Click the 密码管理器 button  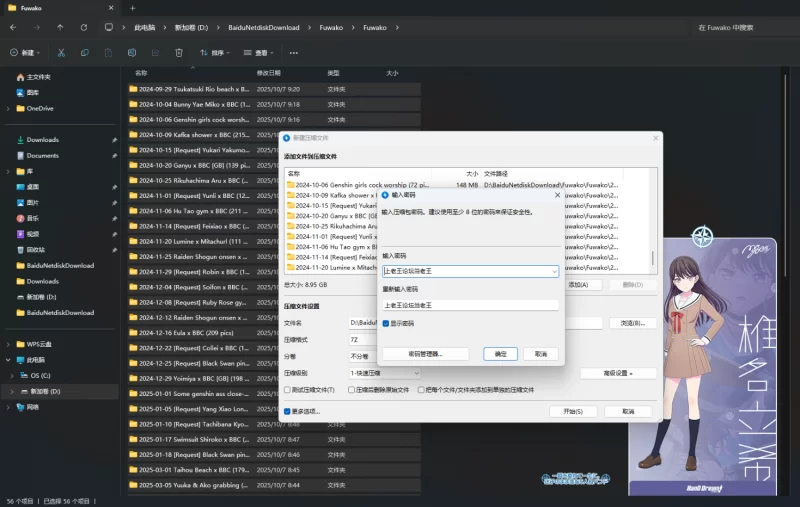coord(425,353)
